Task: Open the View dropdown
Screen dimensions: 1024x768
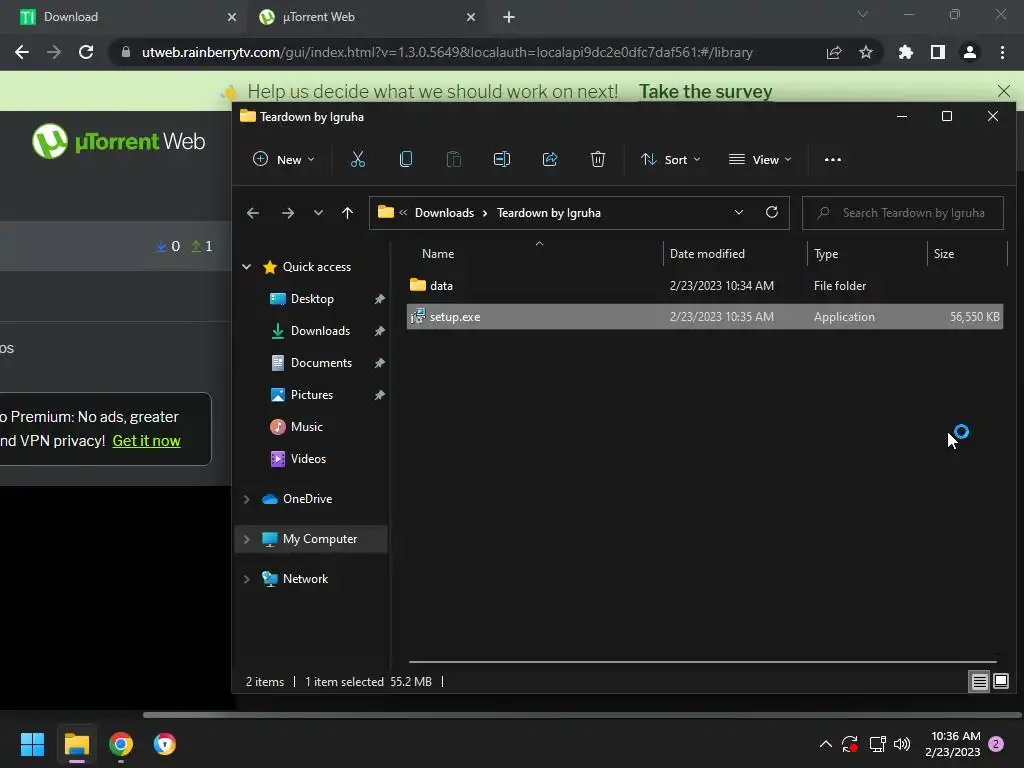Action: (x=760, y=159)
